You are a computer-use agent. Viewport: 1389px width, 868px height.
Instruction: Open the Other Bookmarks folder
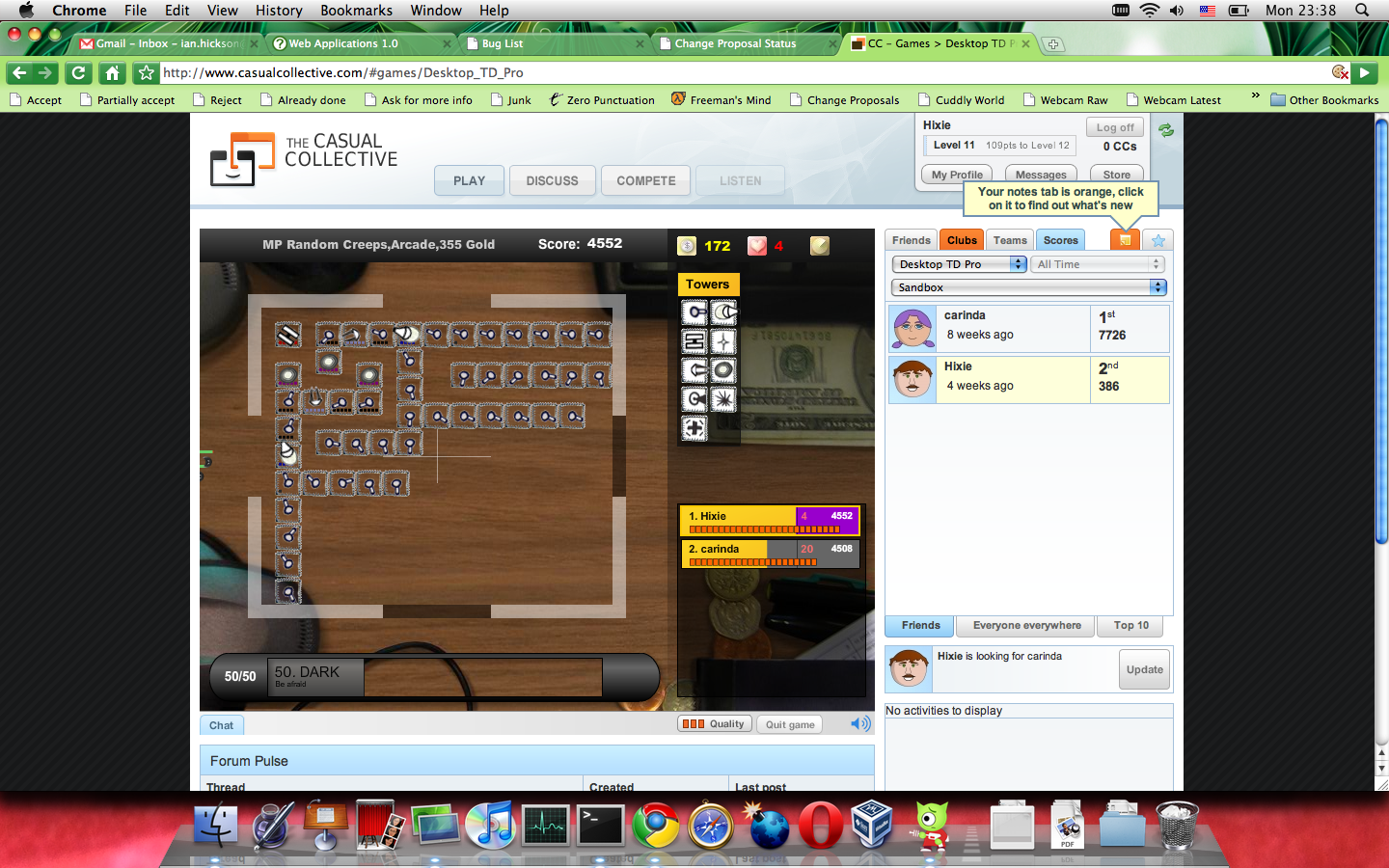click(x=1324, y=100)
